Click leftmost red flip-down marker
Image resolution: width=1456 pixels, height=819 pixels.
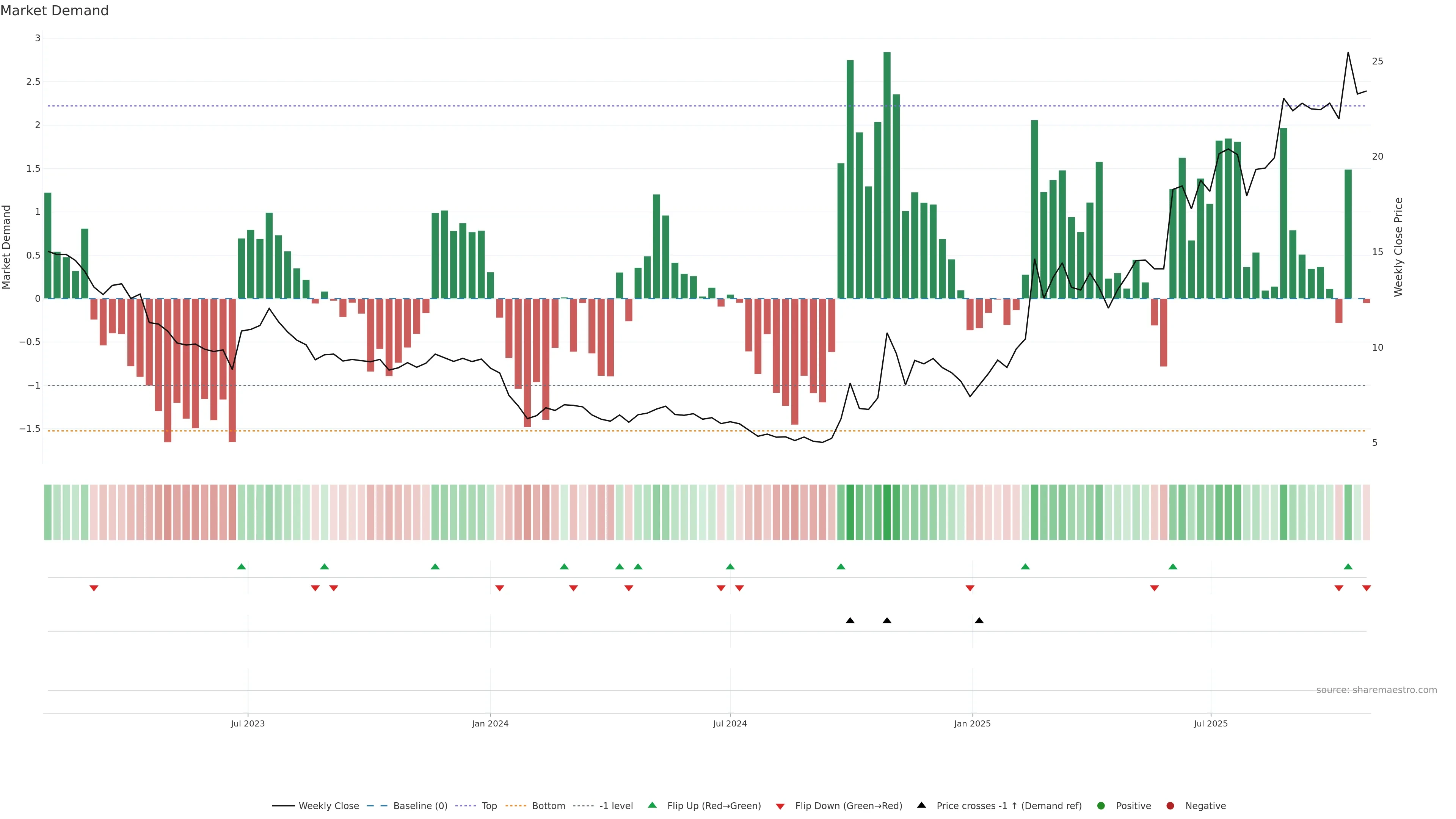click(94, 588)
